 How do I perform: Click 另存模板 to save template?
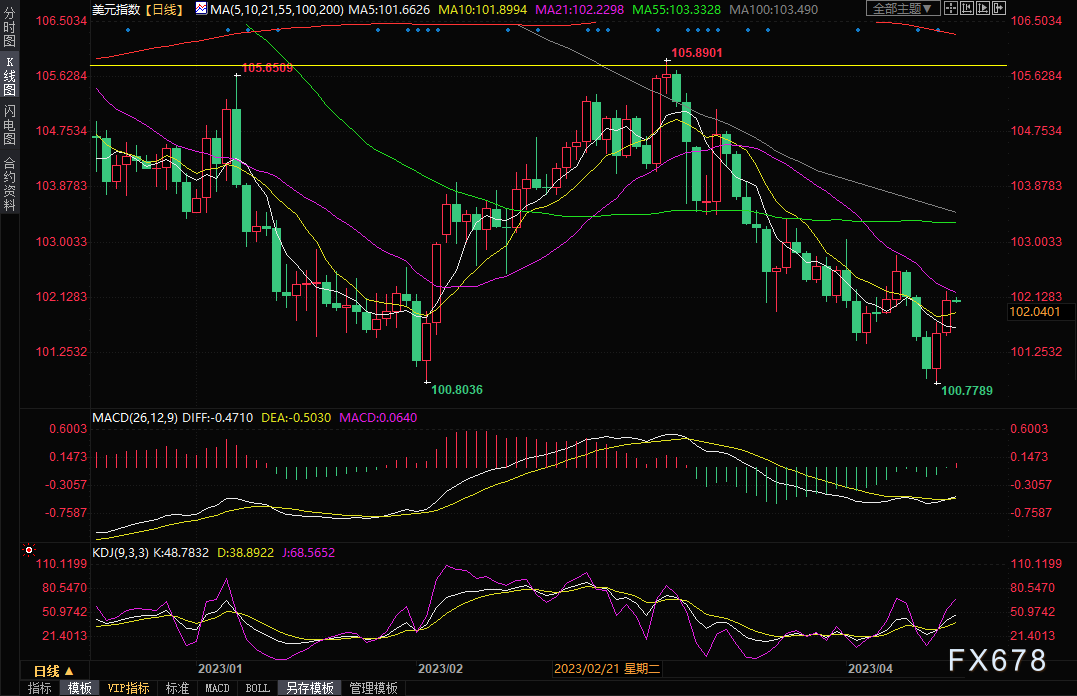point(309,688)
